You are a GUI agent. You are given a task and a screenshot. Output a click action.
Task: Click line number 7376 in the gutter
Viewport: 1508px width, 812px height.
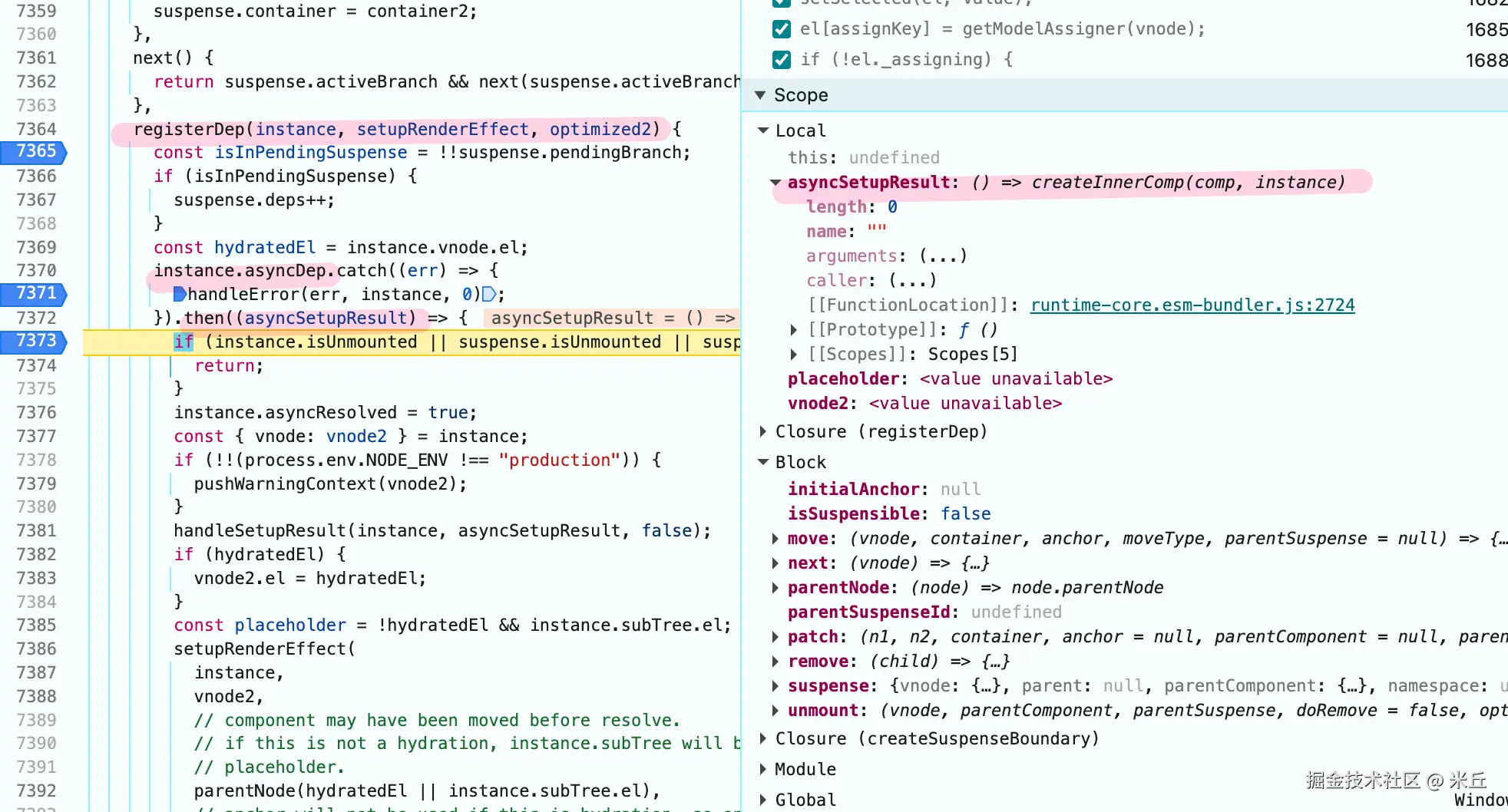(36, 413)
